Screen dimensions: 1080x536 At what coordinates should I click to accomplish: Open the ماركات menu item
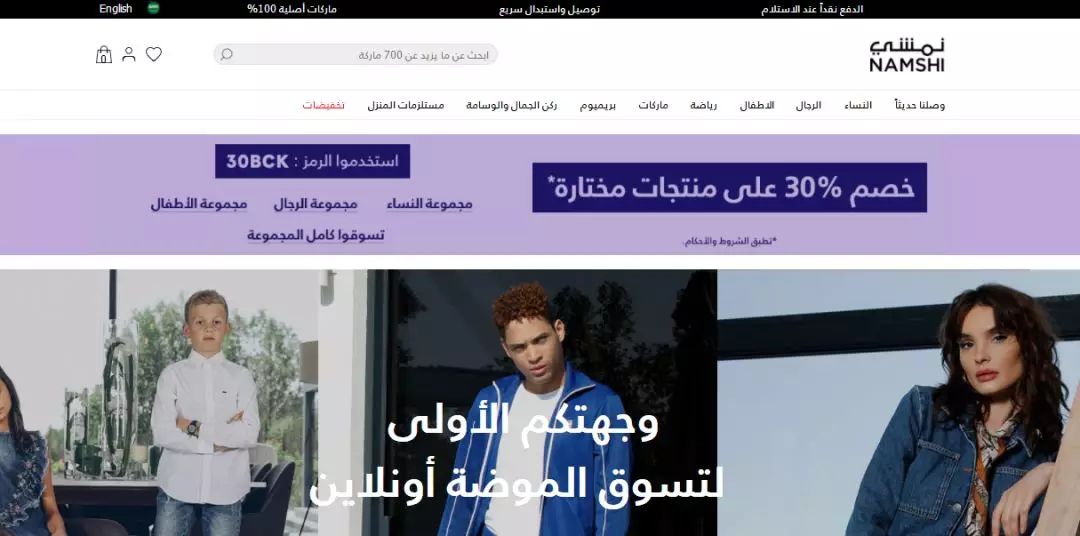653,105
